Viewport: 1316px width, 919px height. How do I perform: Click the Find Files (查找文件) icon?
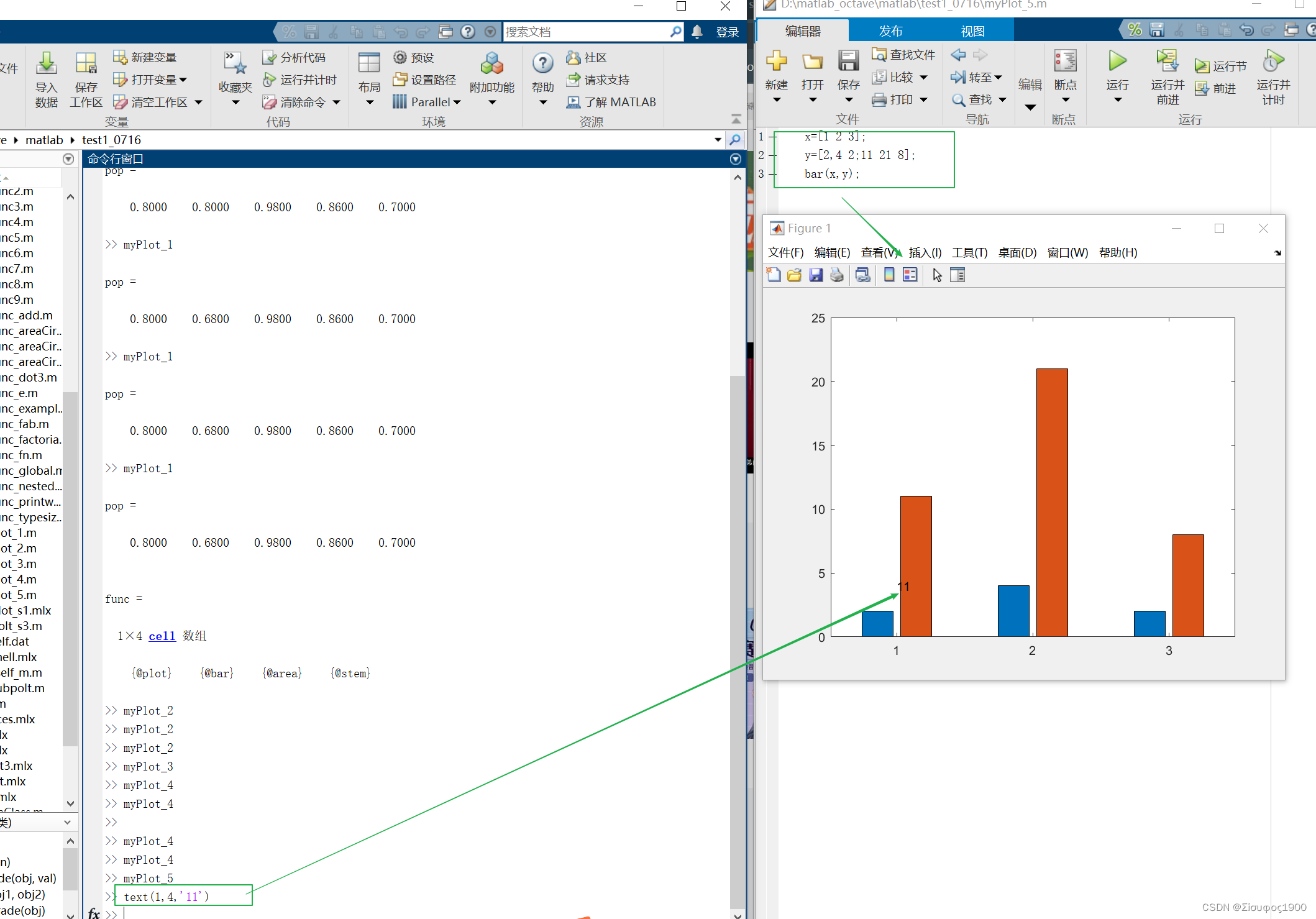(879, 55)
